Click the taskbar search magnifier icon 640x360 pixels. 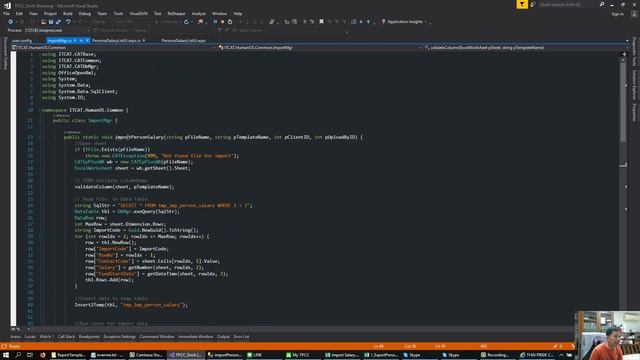18,355
